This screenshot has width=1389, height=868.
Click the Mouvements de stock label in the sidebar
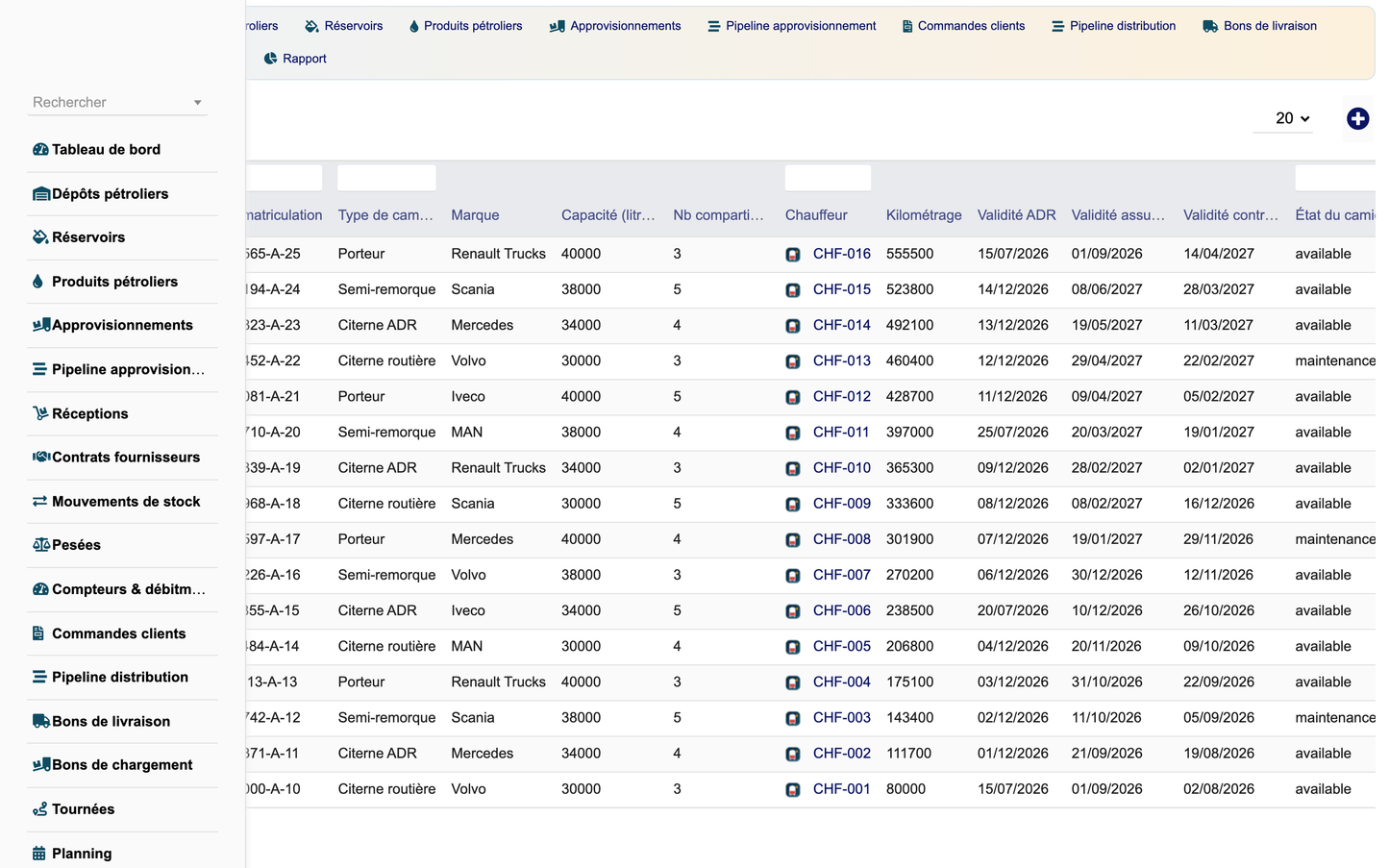click(x=126, y=501)
